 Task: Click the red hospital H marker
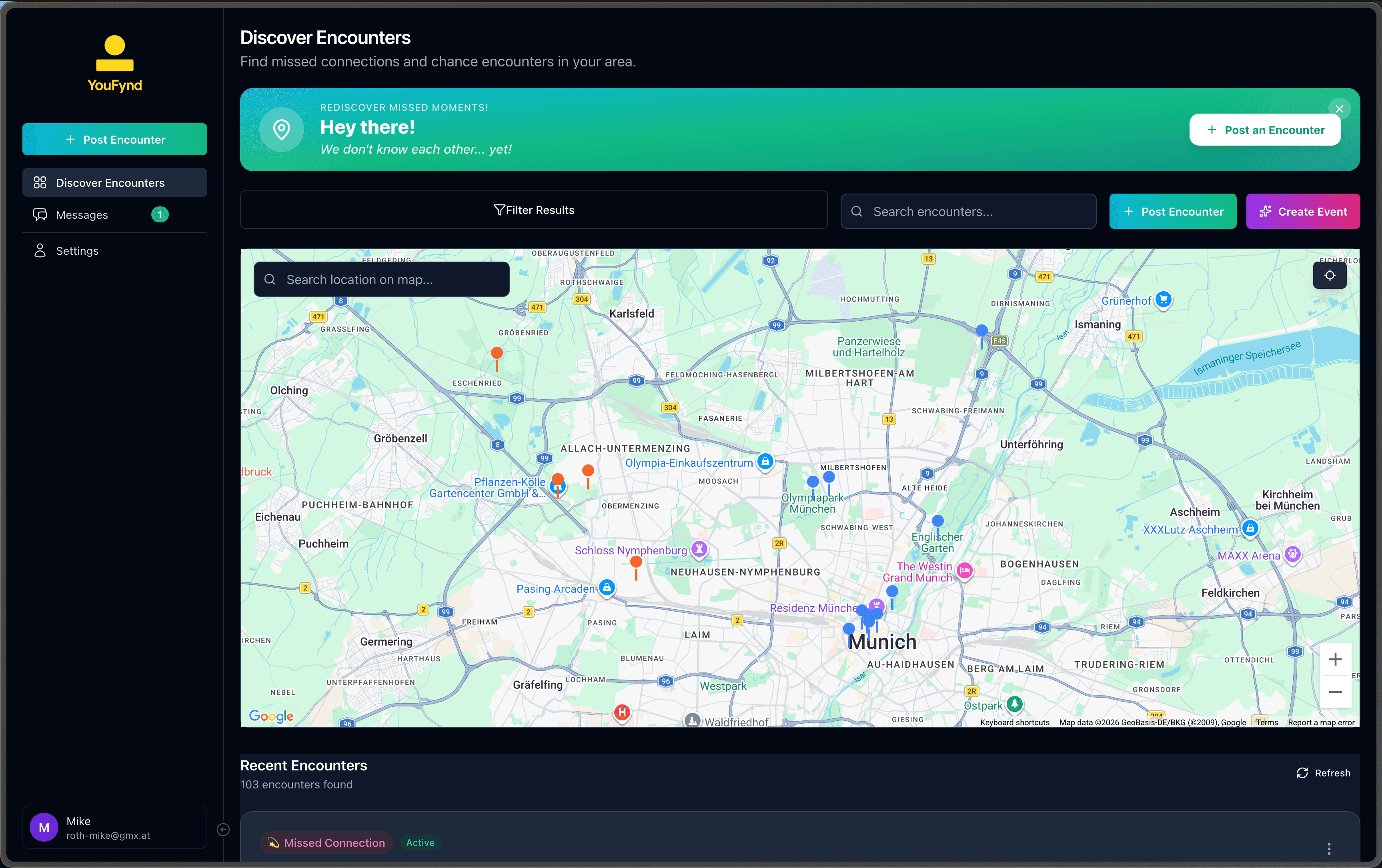click(x=622, y=712)
